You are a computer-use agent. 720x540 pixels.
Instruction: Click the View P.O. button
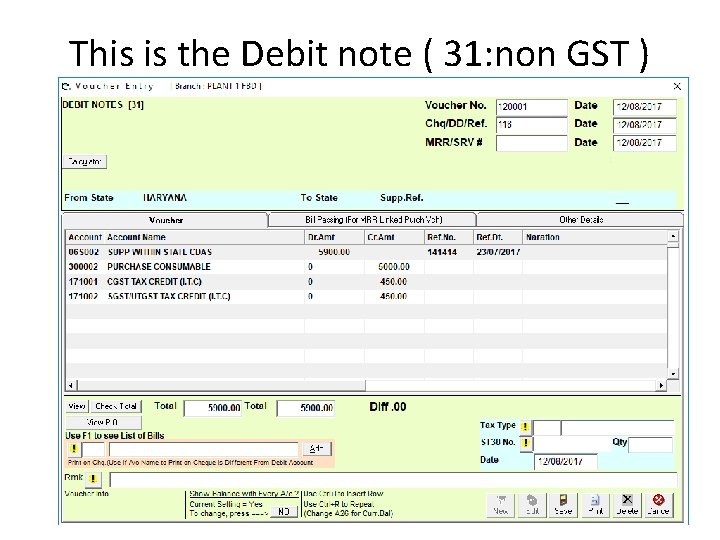point(103,422)
